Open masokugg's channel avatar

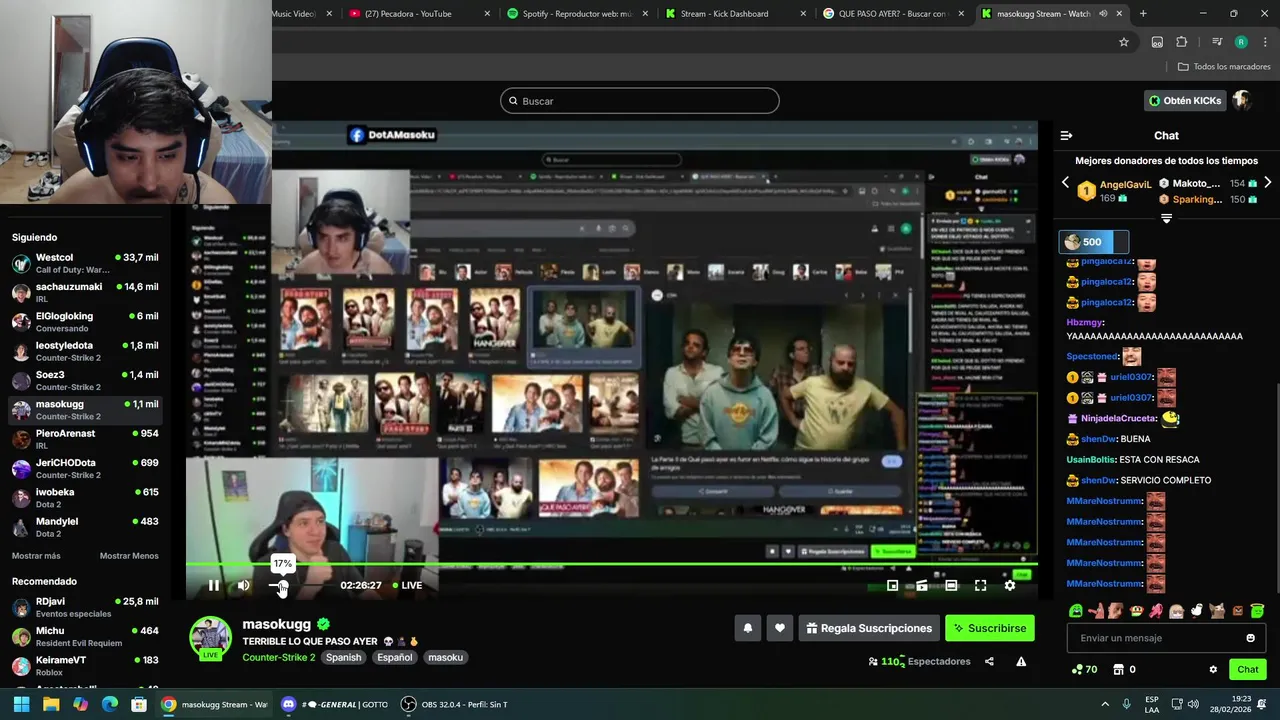click(x=210, y=638)
